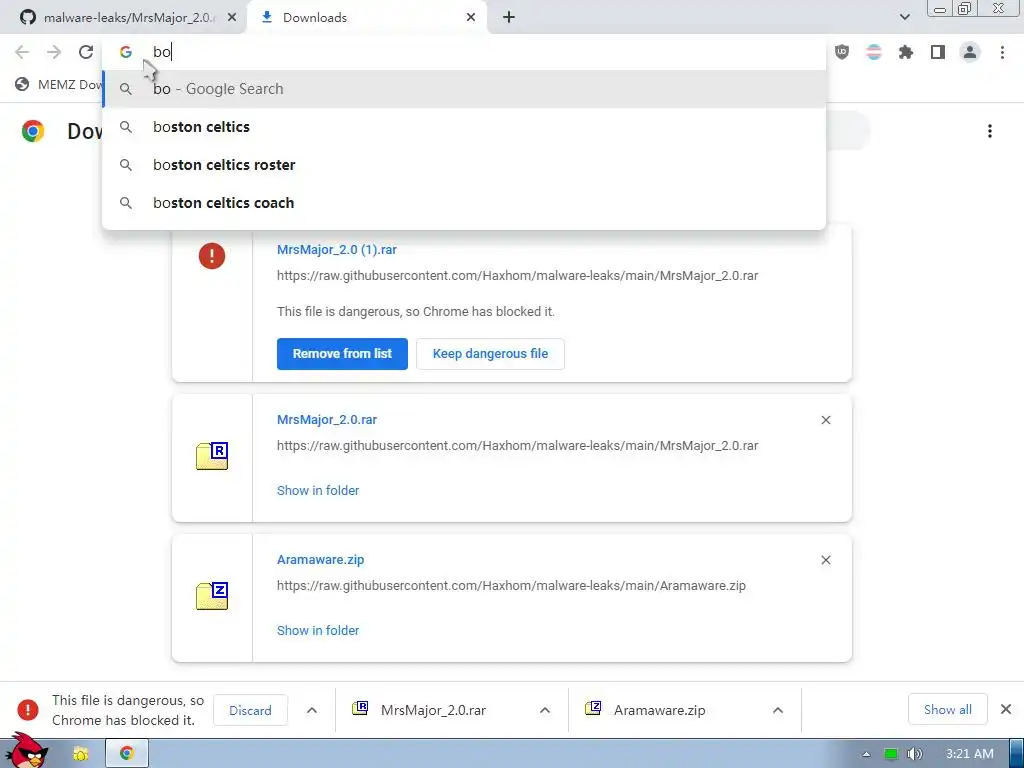The width and height of the screenshot is (1024, 768).
Task: Open the uBlock Origin shield extension
Action: 842,52
